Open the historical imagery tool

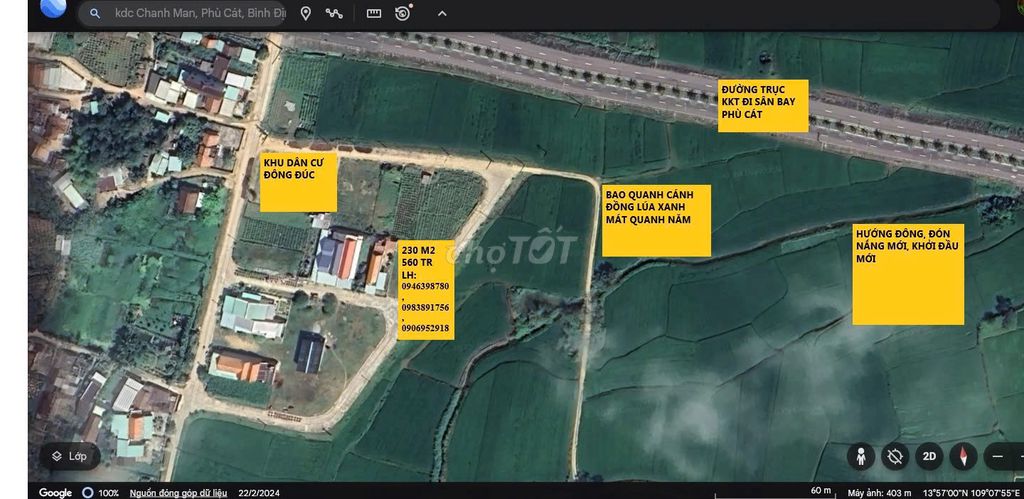point(403,14)
